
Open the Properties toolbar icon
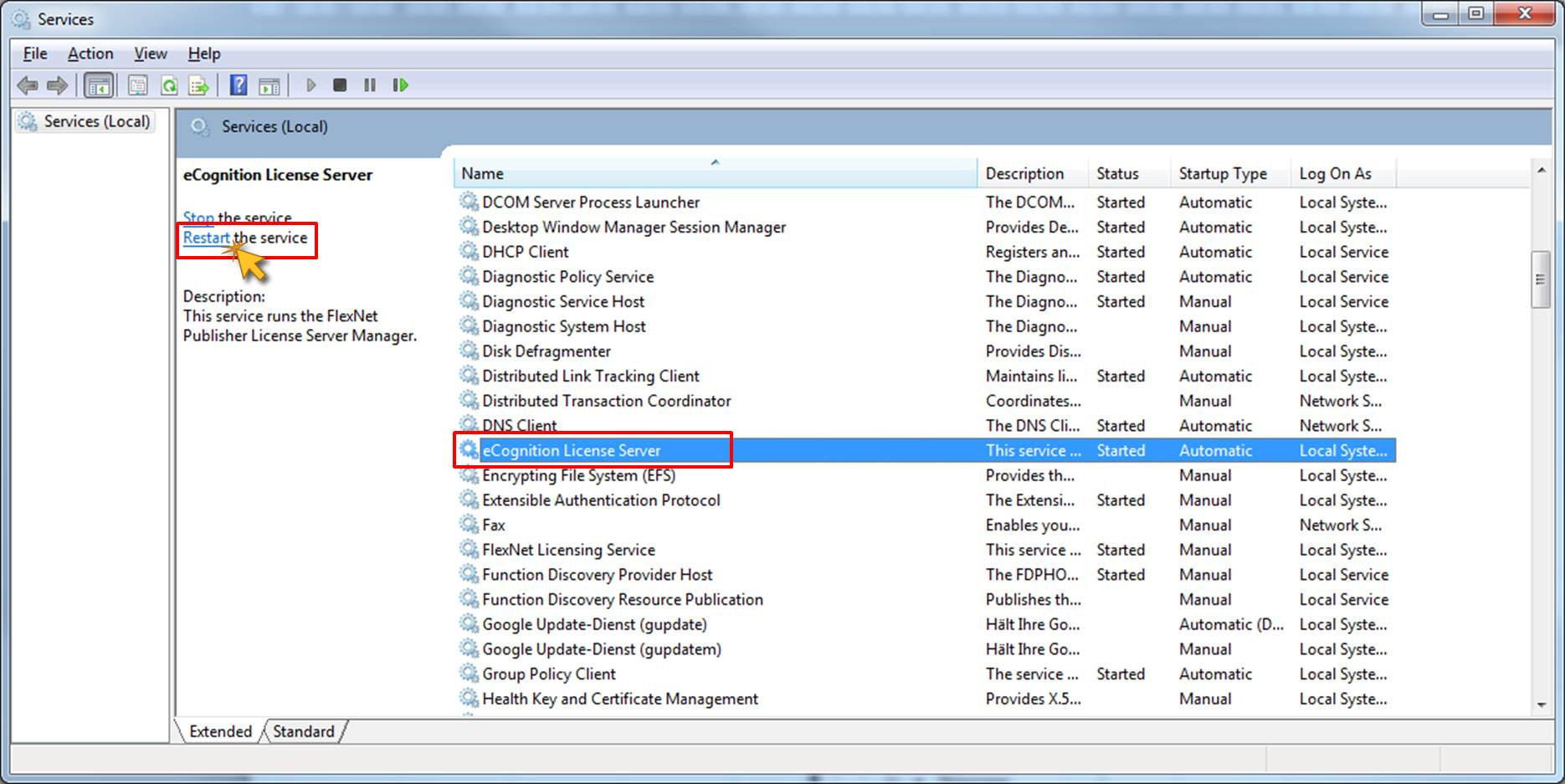[138, 85]
